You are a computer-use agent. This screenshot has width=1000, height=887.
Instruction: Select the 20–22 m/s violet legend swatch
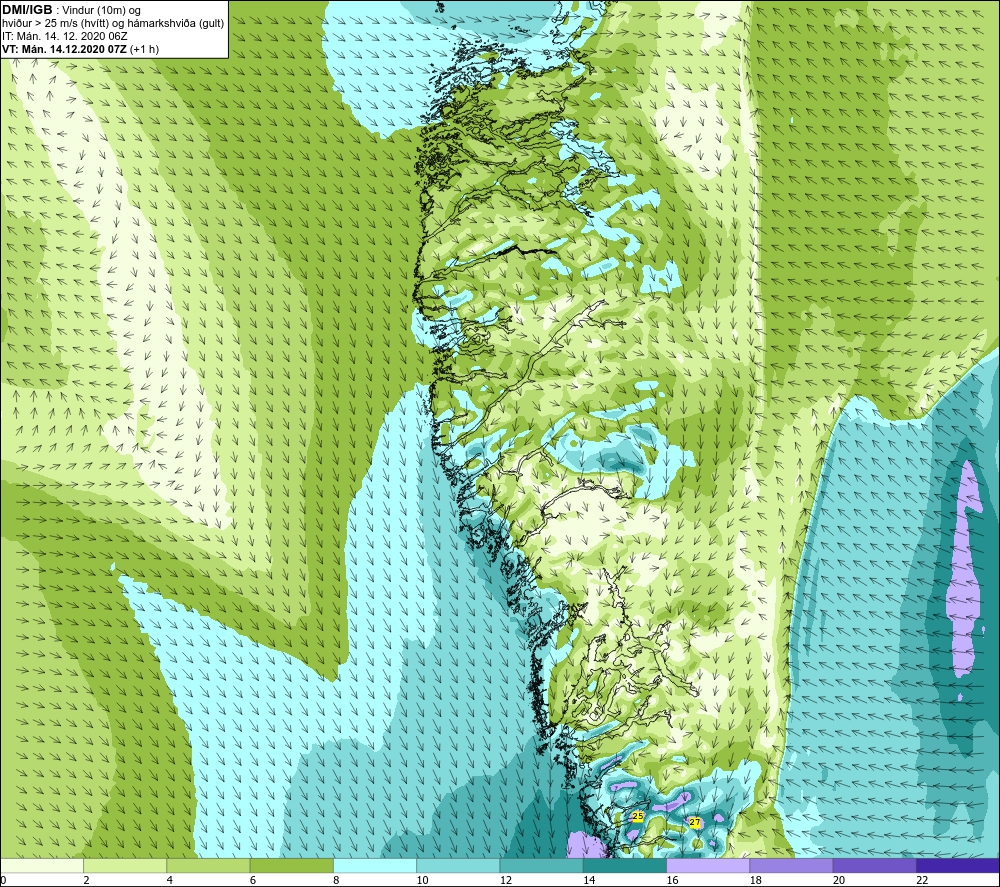(874, 865)
